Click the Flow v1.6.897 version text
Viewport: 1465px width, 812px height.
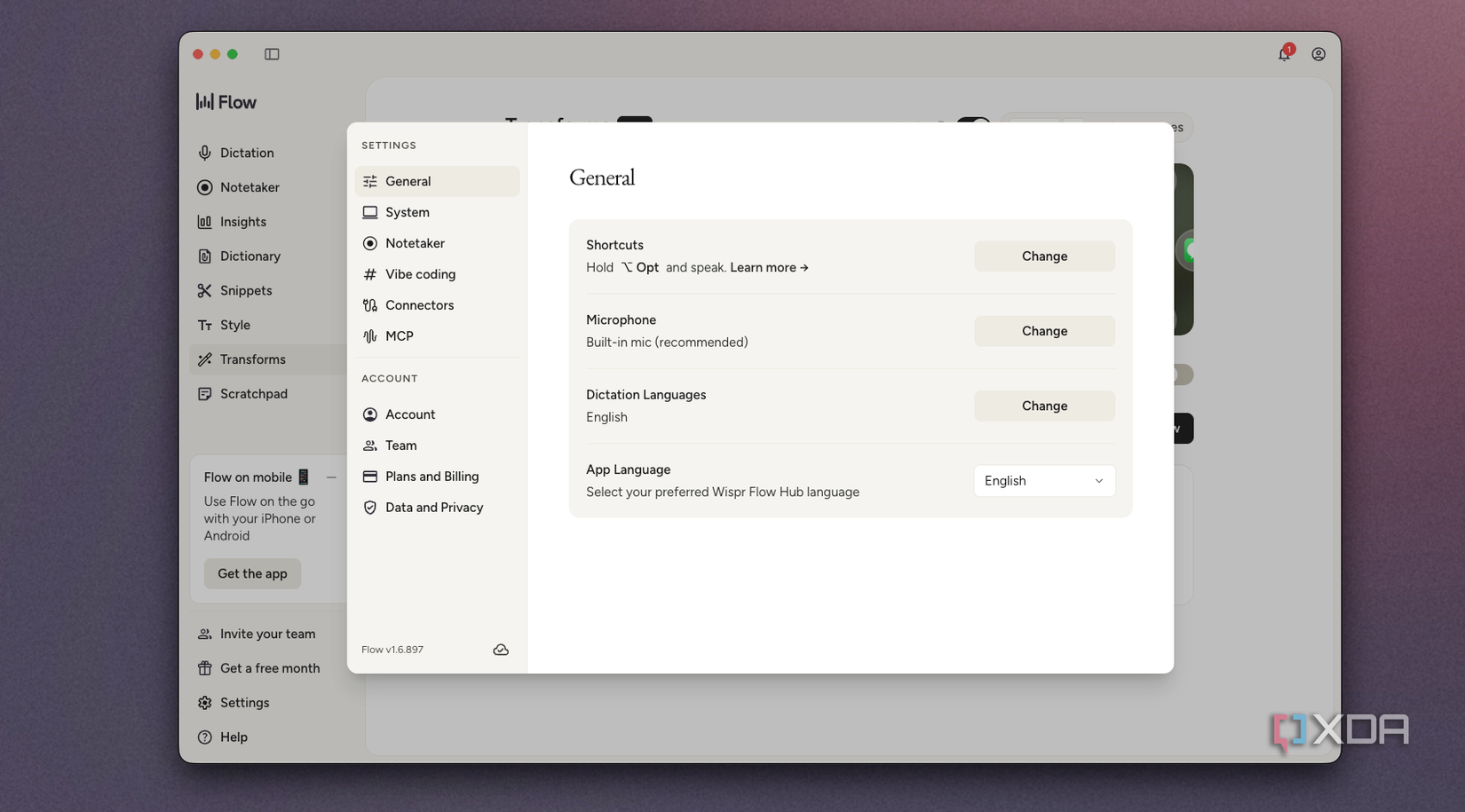pyautogui.click(x=392, y=650)
